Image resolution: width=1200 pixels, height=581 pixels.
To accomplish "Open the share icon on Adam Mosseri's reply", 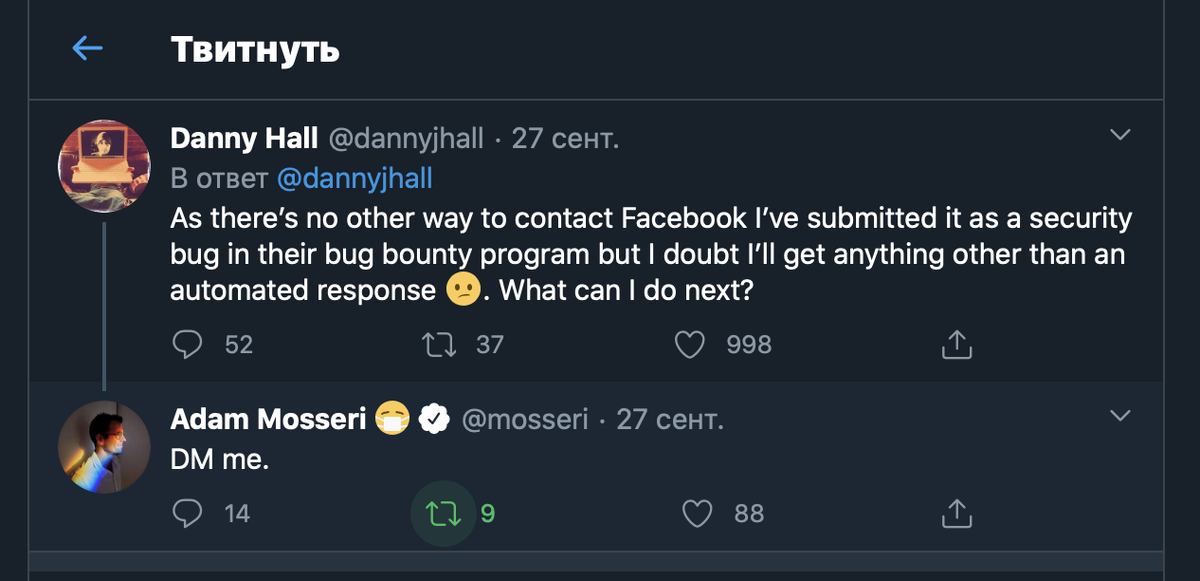I will tap(956, 513).
